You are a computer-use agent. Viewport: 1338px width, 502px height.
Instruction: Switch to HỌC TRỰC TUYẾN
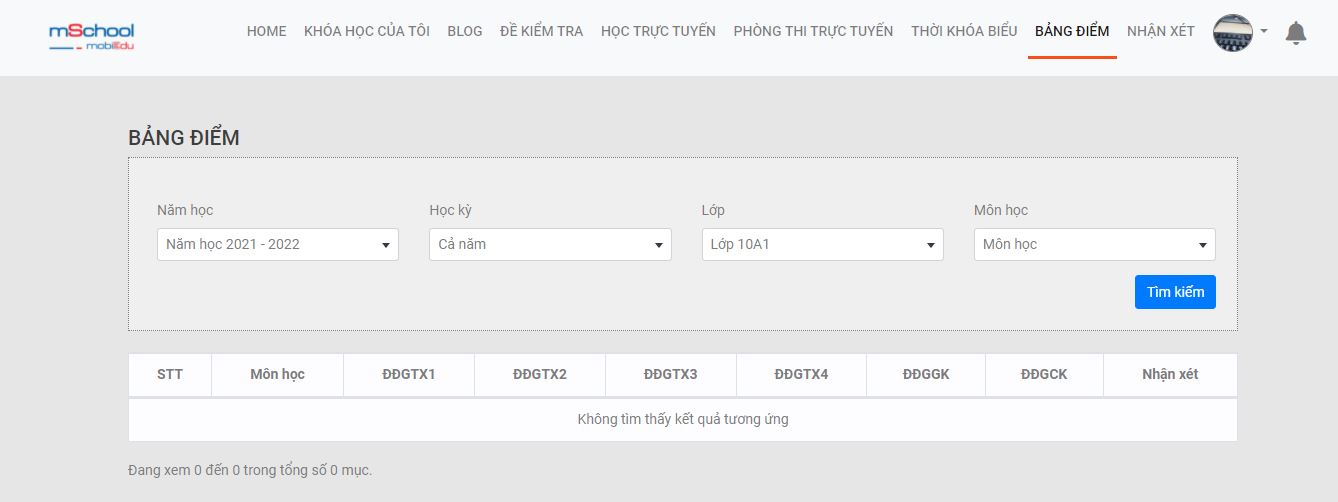tap(658, 31)
